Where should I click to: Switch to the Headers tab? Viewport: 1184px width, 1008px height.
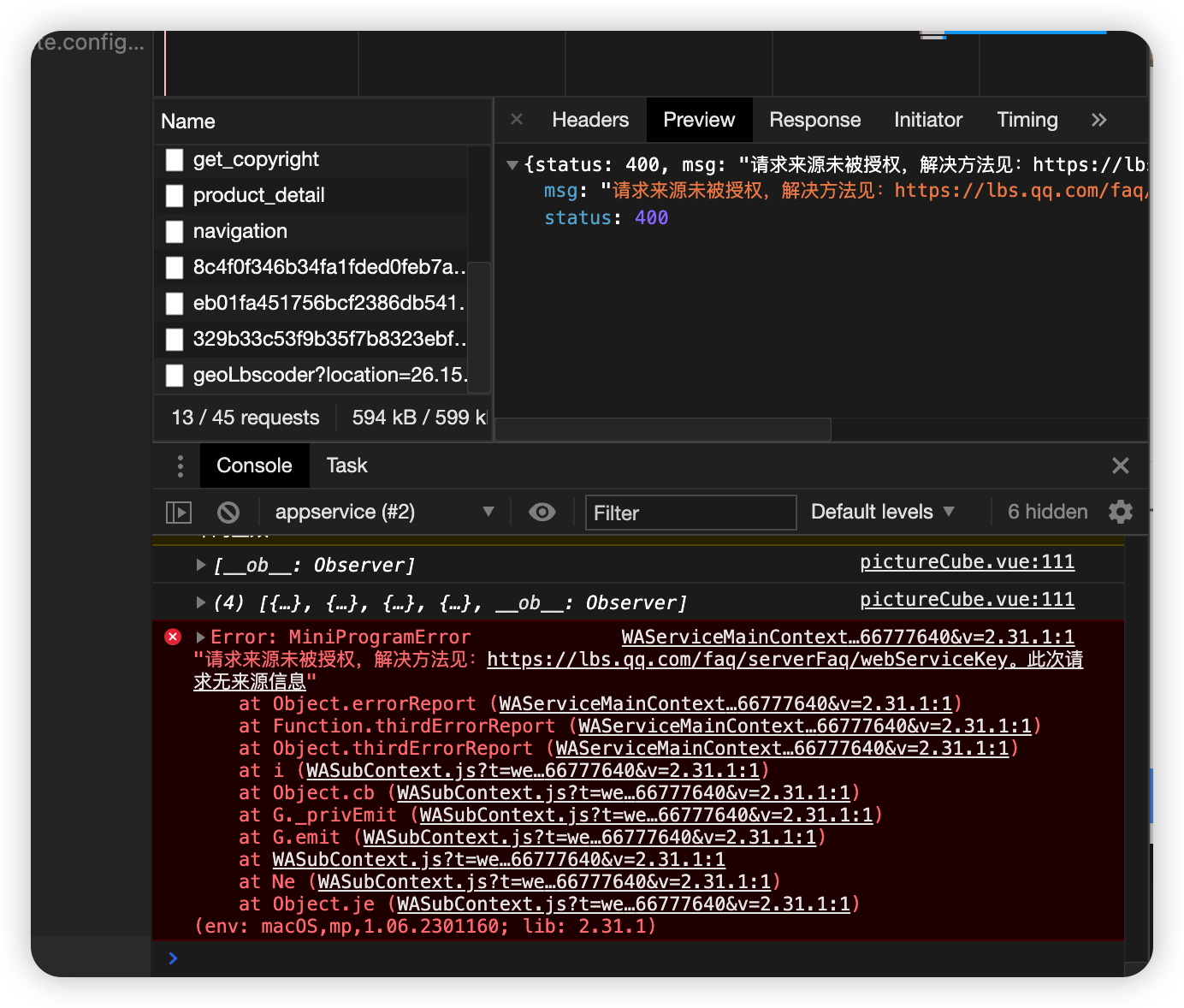(x=590, y=120)
